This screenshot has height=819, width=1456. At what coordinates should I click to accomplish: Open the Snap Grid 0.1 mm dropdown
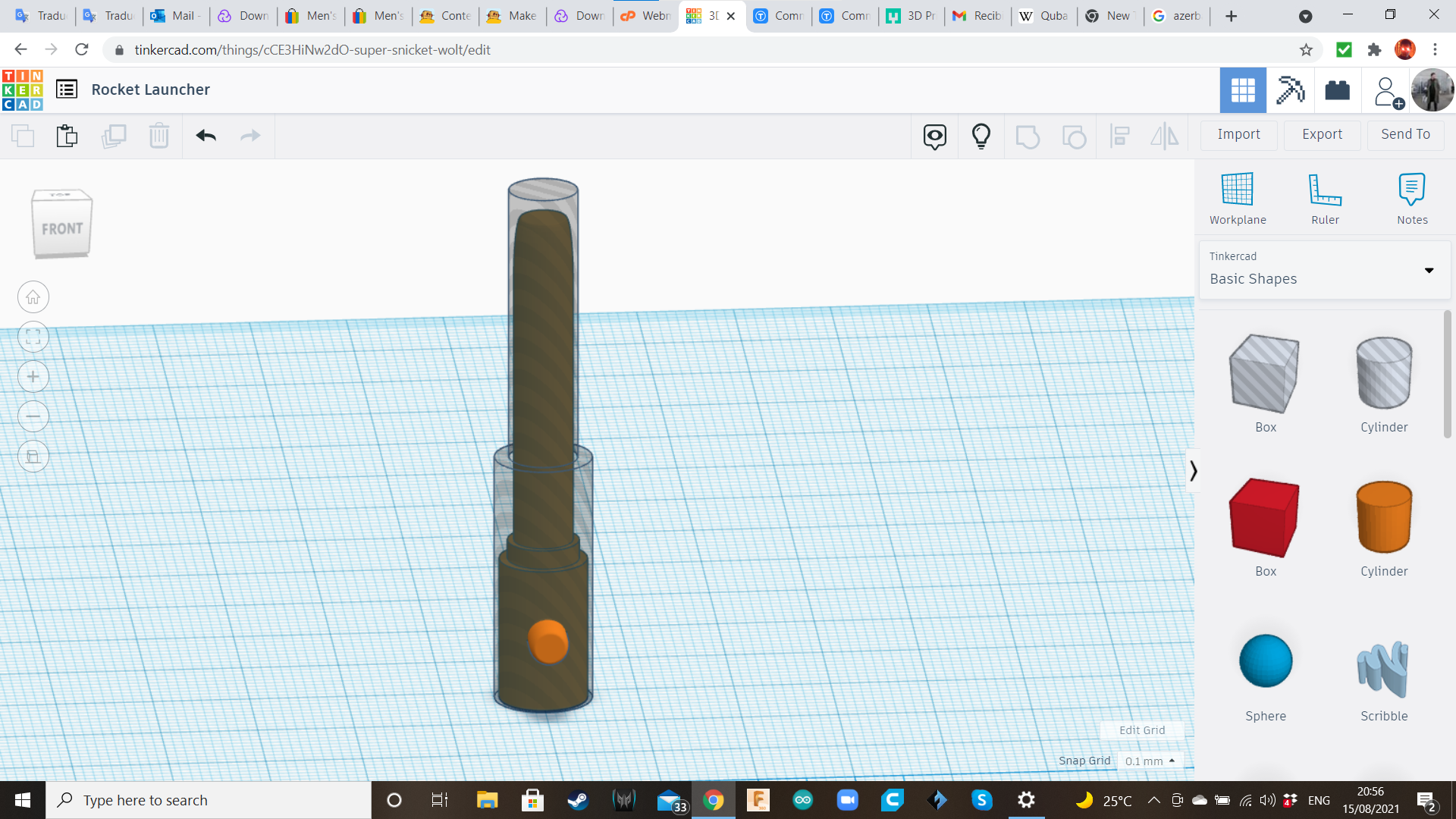tap(1150, 761)
